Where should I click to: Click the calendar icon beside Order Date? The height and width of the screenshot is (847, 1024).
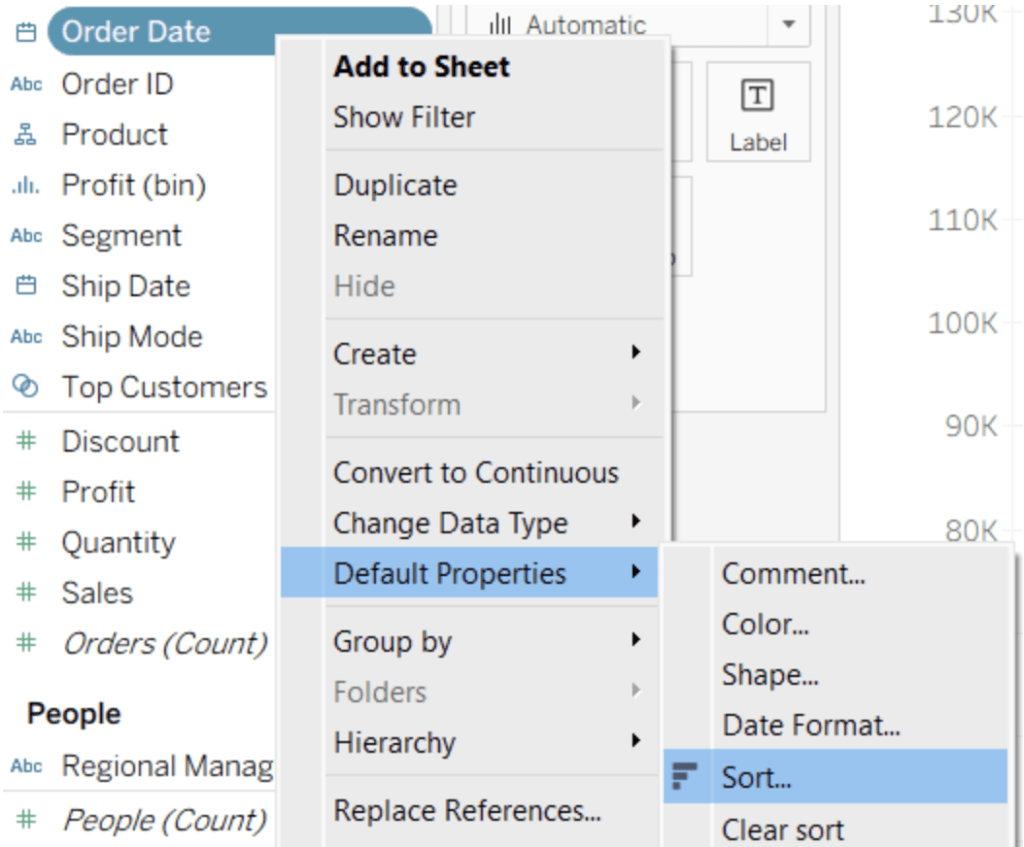26,32
